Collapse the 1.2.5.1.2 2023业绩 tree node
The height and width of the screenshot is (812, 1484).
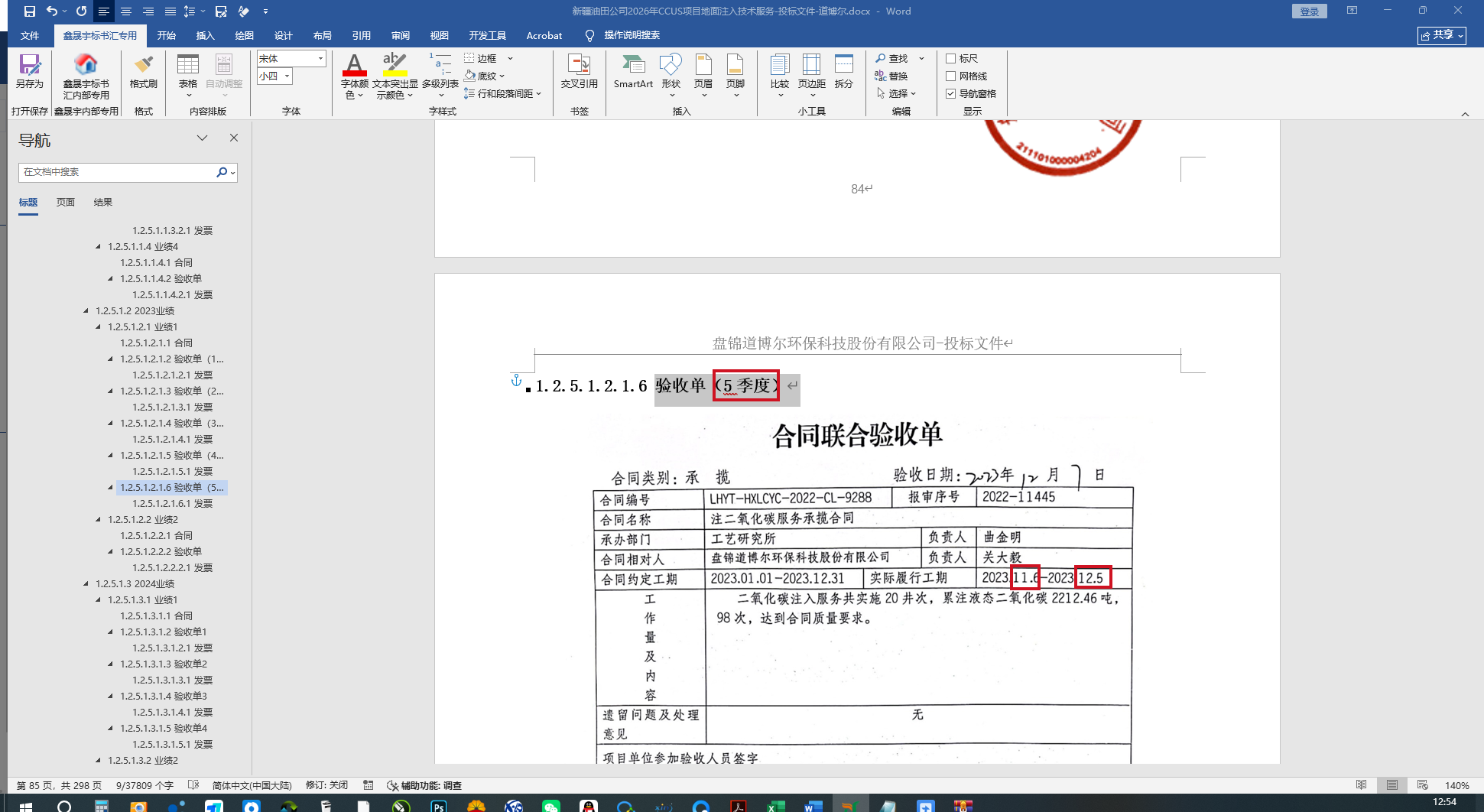tap(86, 310)
